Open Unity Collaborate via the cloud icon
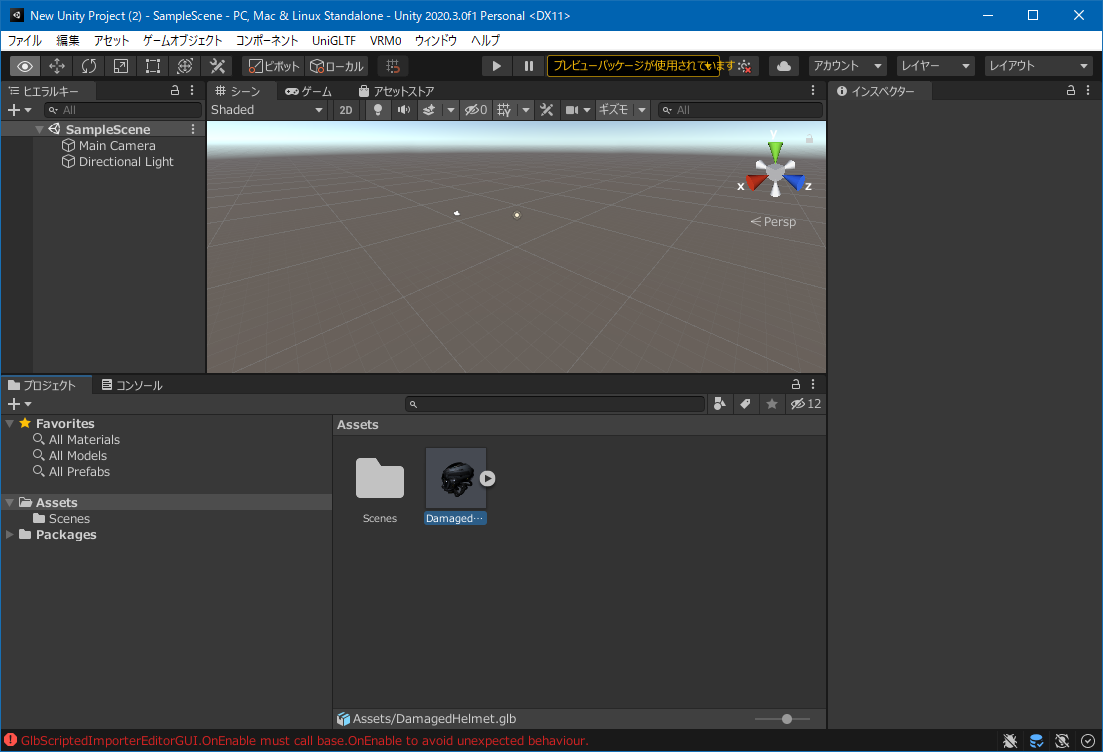This screenshot has width=1103, height=752. tap(783, 66)
